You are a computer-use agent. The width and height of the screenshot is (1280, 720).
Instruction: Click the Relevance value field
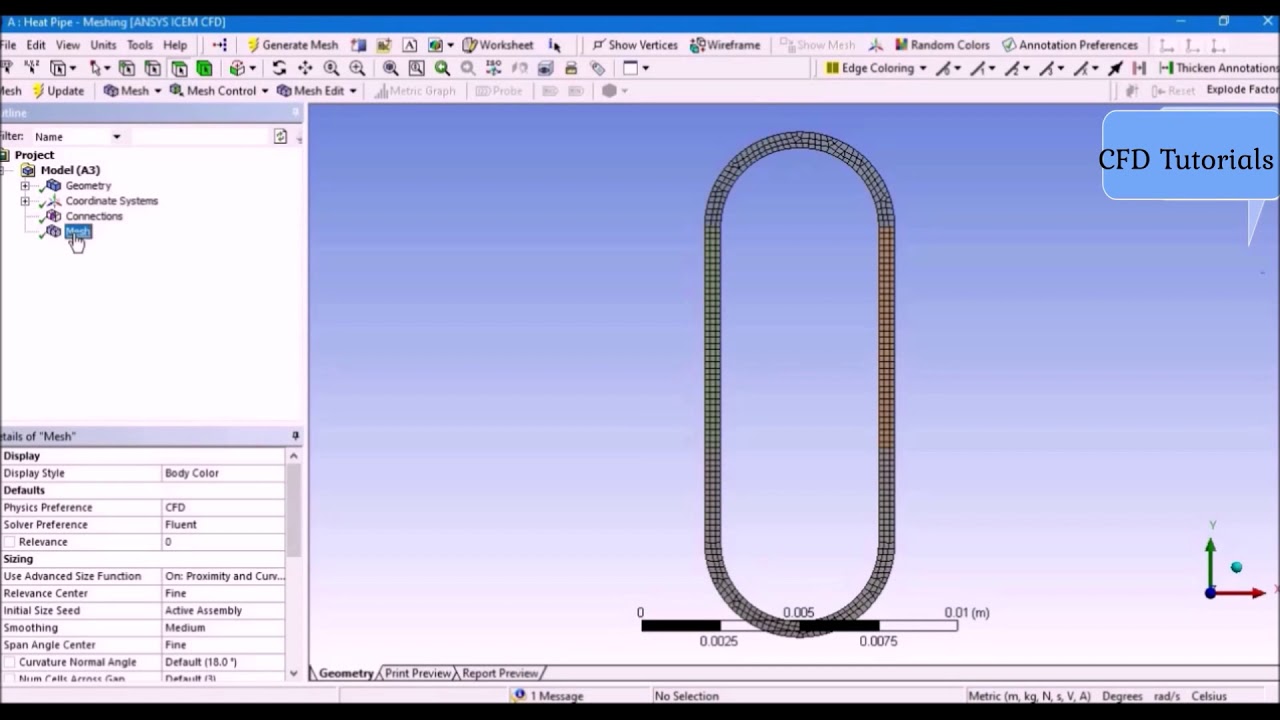(x=223, y=542)
